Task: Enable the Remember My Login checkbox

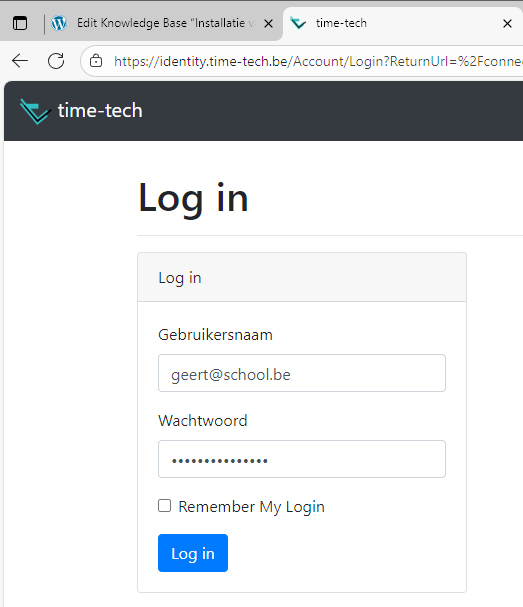Action: pyautogui.click(x=165, y=506)
